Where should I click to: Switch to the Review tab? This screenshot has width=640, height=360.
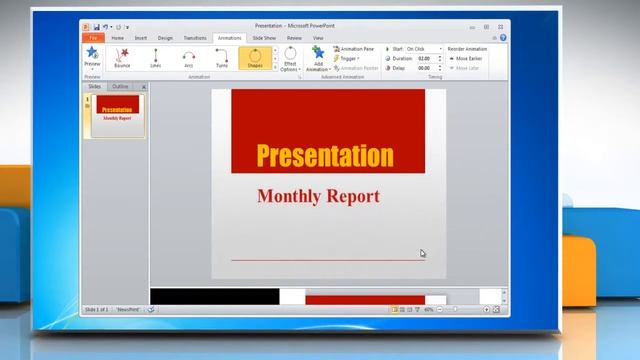point(294,38)
